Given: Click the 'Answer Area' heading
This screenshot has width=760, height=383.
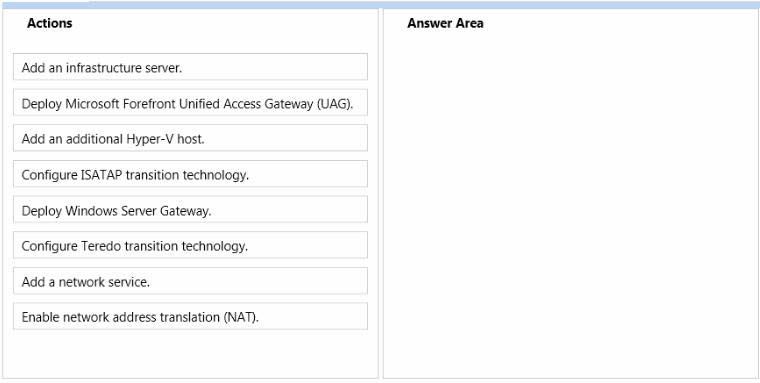Looking at the screenshot, I should click(445, 23).
